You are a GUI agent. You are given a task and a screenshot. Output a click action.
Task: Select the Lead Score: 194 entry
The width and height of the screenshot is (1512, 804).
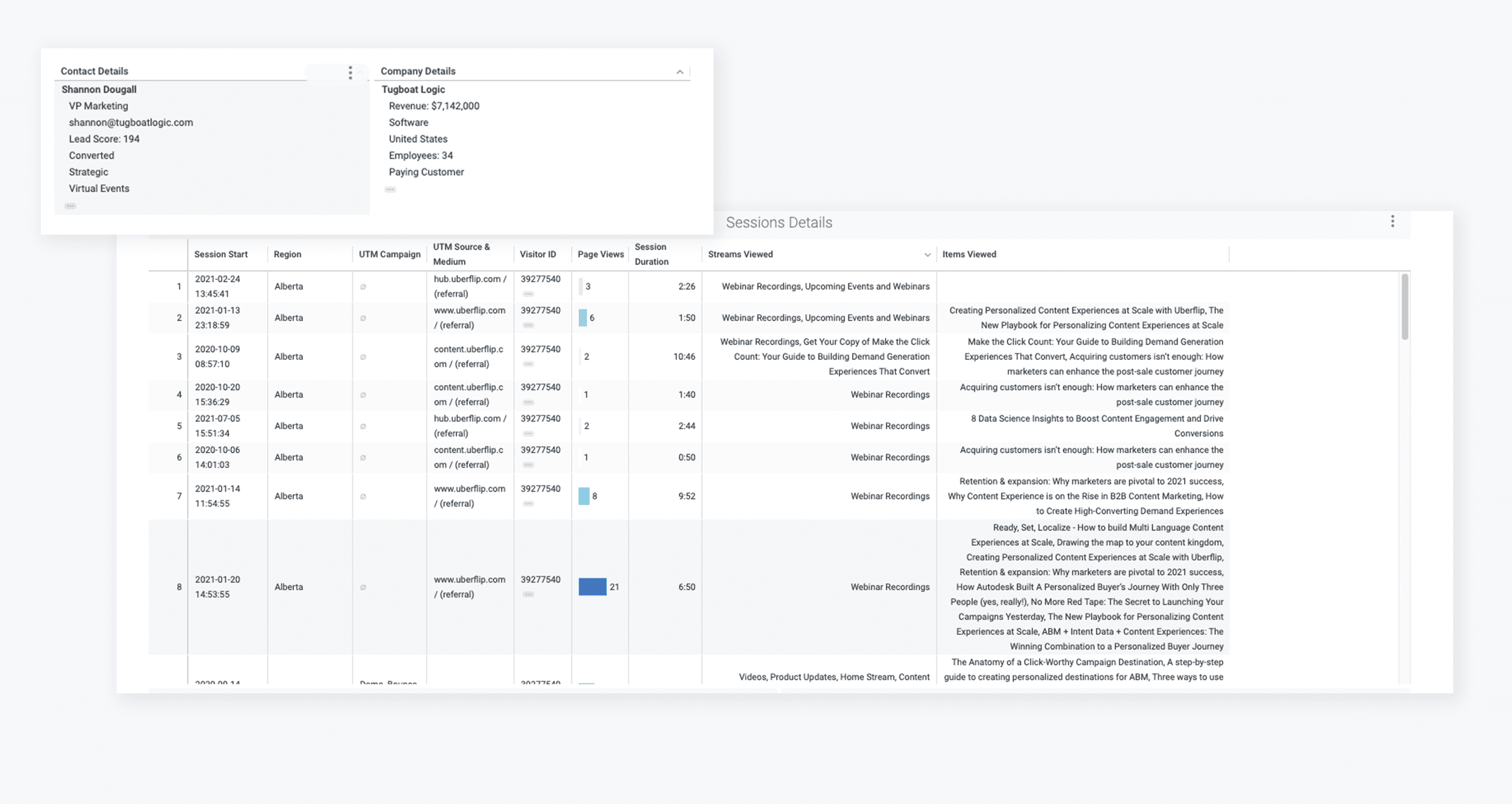104,139
